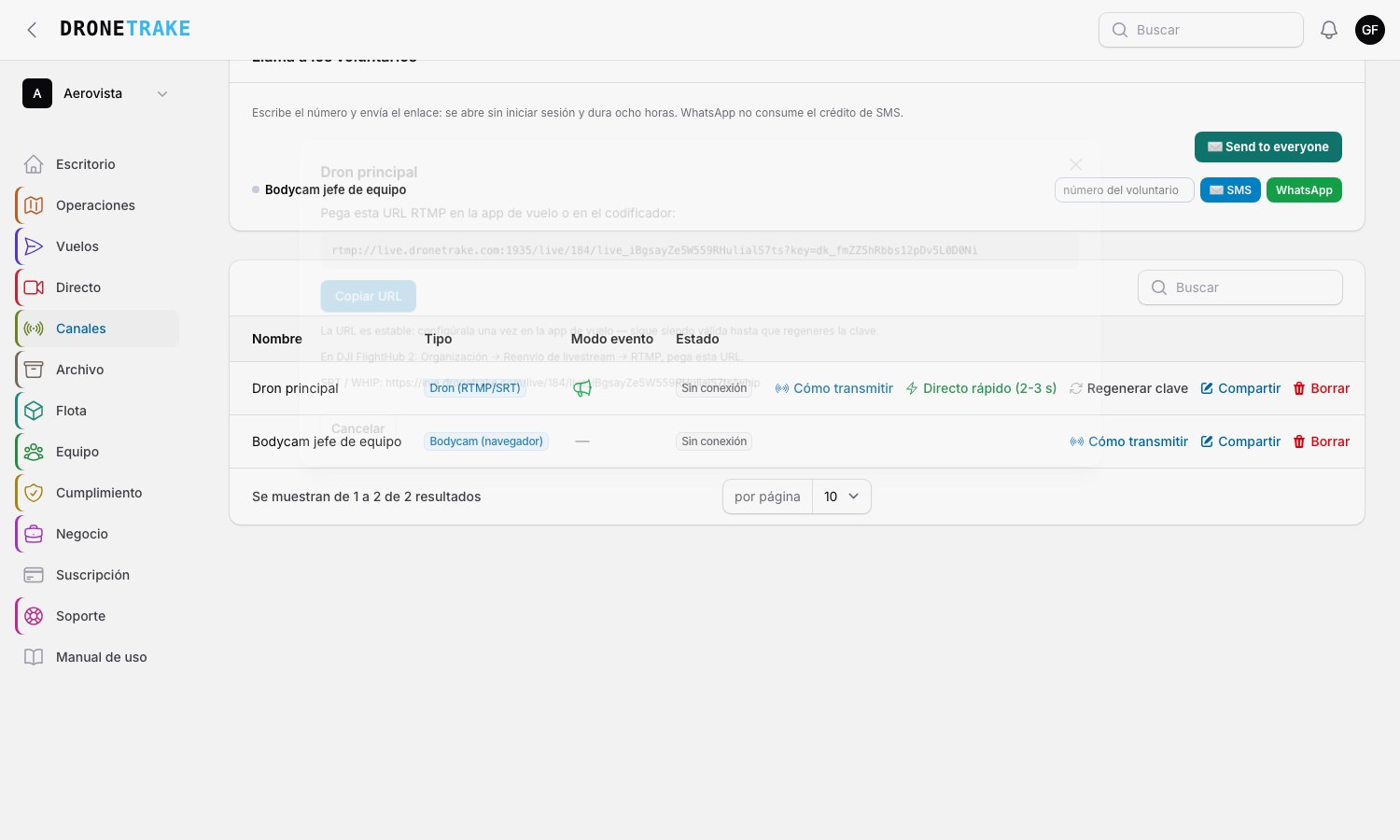Click the Manual de uso book icon
The width and height of the screenshot is (1400, 840).
tap(34, 657)
